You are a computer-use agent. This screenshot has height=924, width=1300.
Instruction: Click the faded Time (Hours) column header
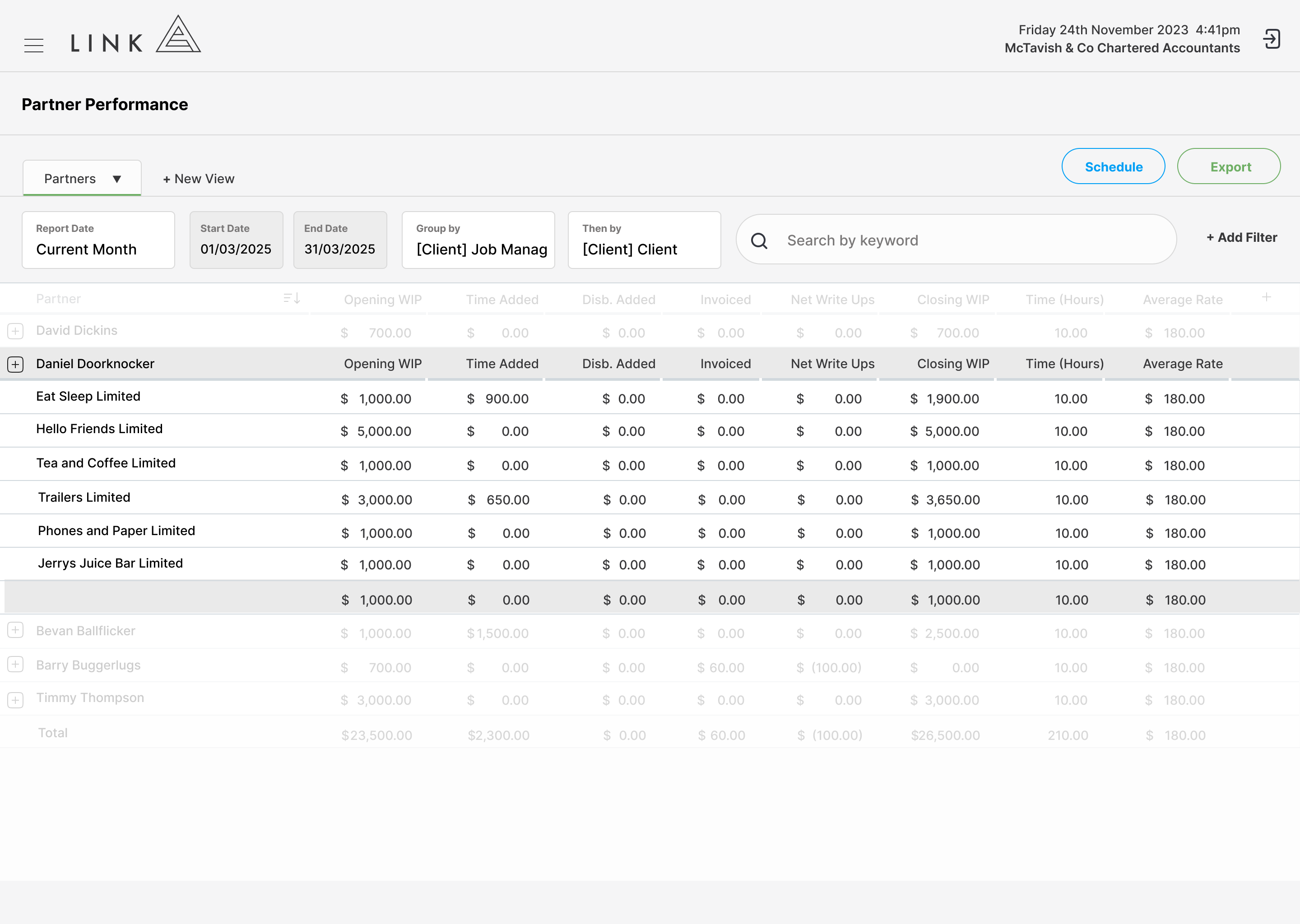pos(1064,299)
